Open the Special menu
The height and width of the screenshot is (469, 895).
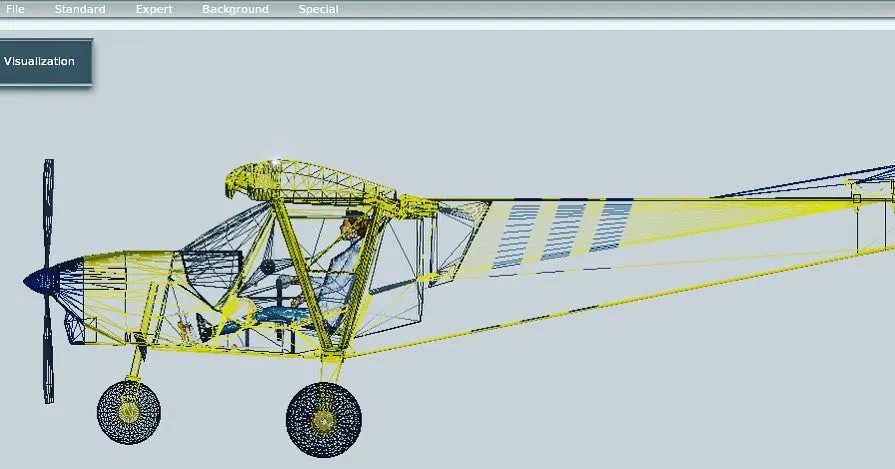click(x=318, y=9)
